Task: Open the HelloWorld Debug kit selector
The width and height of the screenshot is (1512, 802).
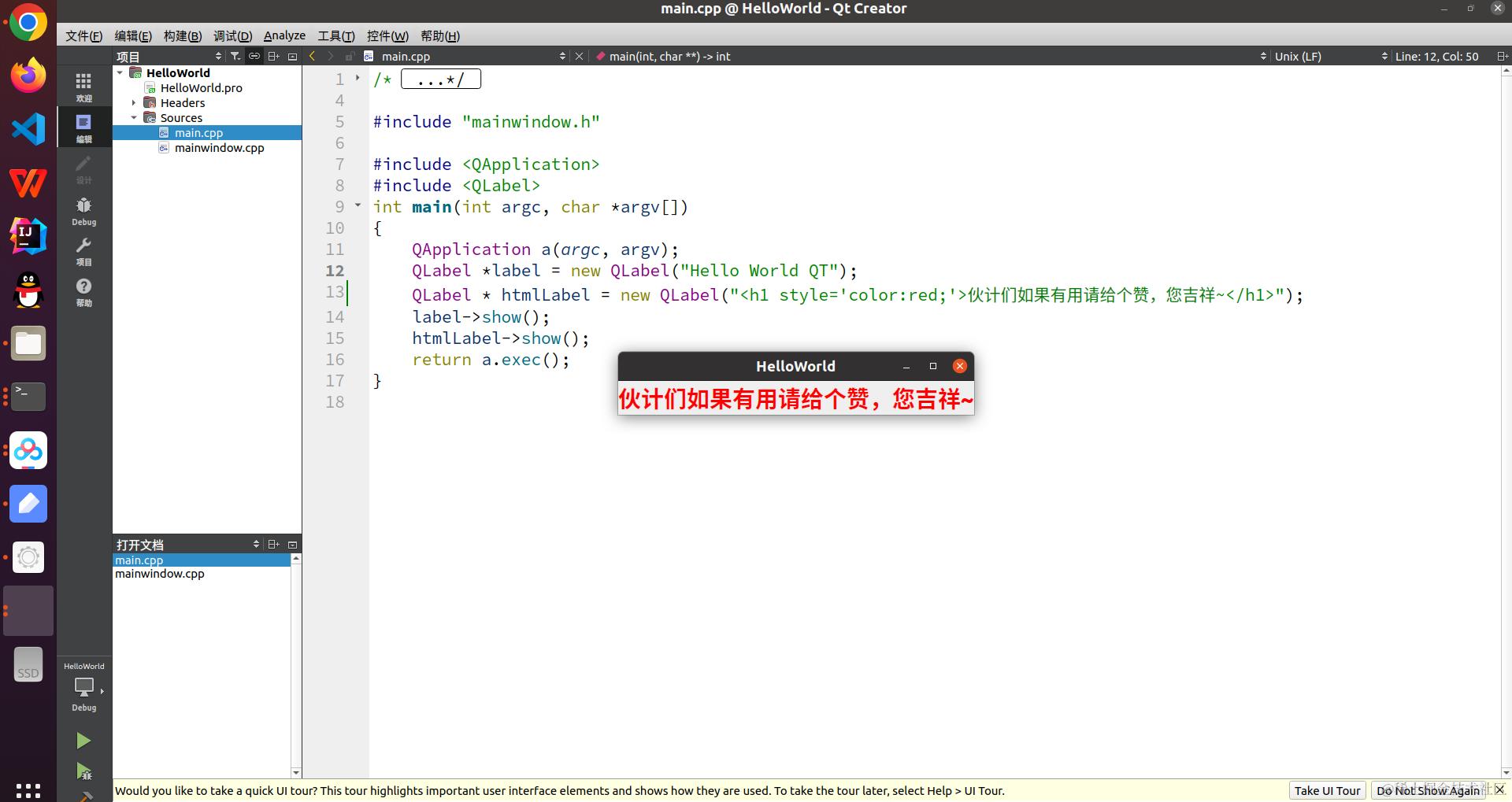Action: click(83, 687)
